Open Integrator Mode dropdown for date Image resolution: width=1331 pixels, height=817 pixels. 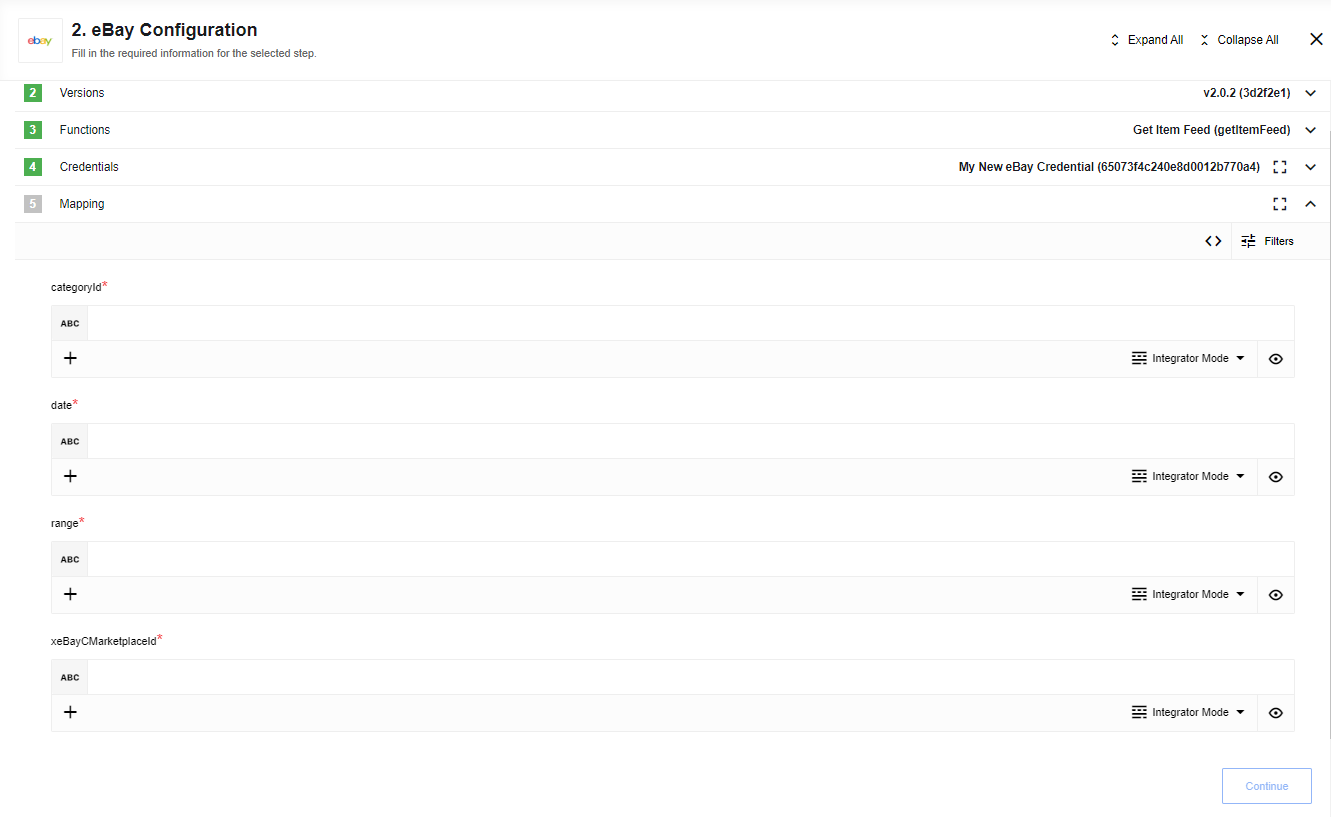click(1189, 476)
